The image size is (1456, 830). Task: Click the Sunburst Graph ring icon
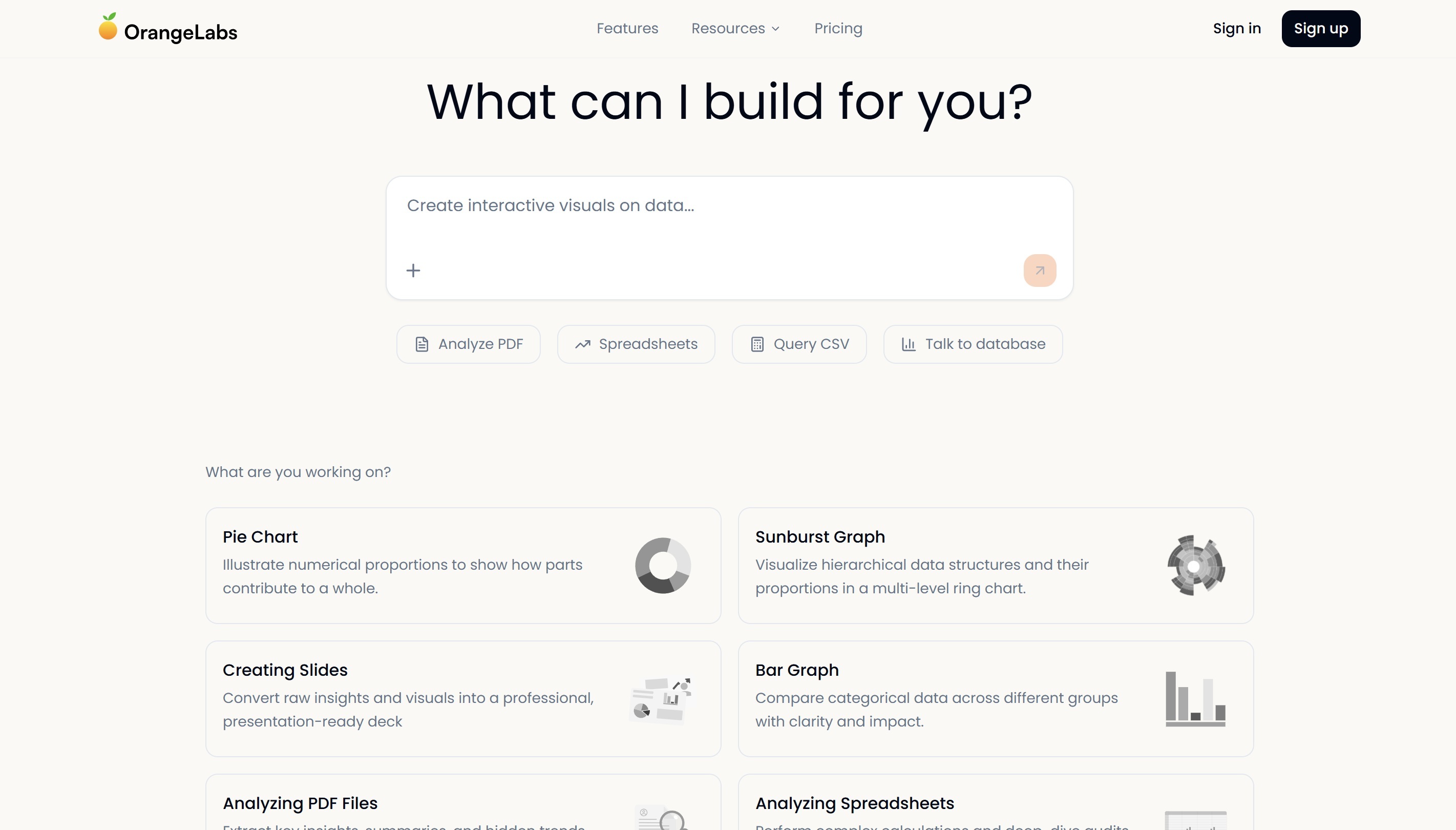[1195, 566]
